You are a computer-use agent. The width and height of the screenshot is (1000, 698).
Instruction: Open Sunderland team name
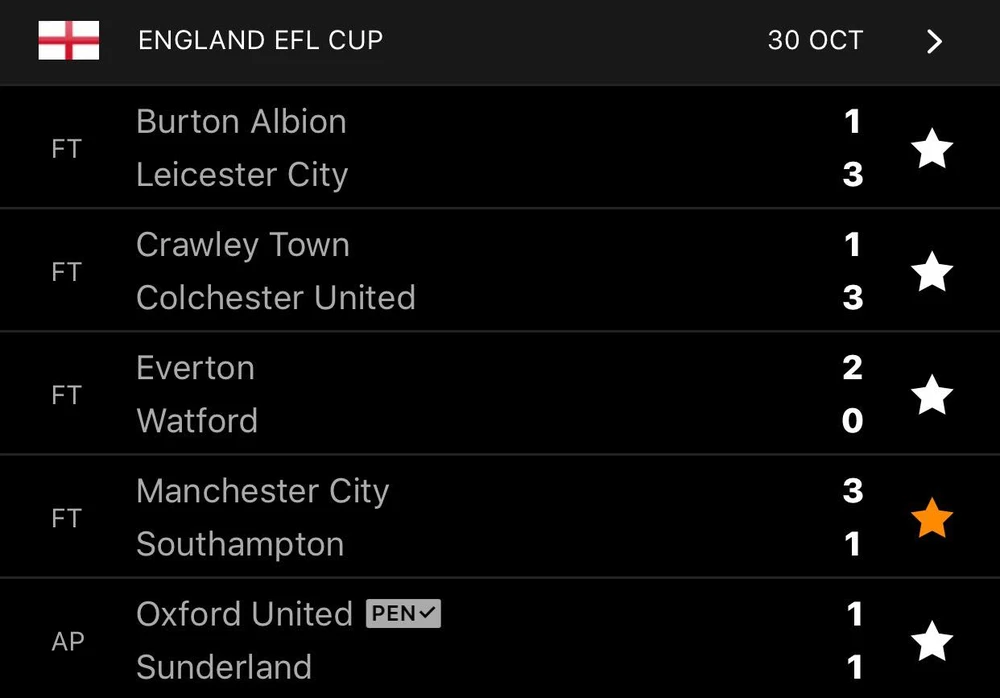click(x=224, y=667)
